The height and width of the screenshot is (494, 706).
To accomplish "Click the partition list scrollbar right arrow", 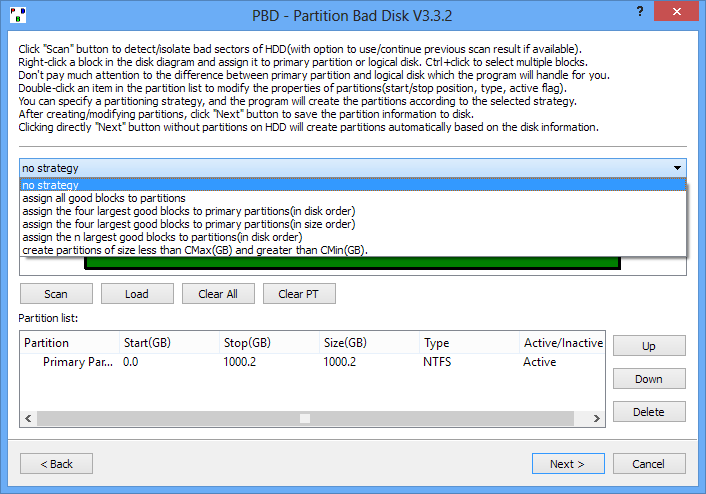I will pyautogui.click(x=597, y=418).
